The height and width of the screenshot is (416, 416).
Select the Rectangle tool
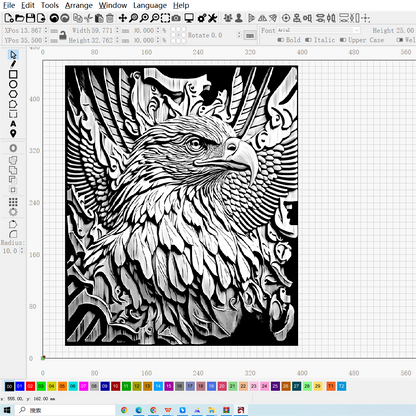click(13, 74)
